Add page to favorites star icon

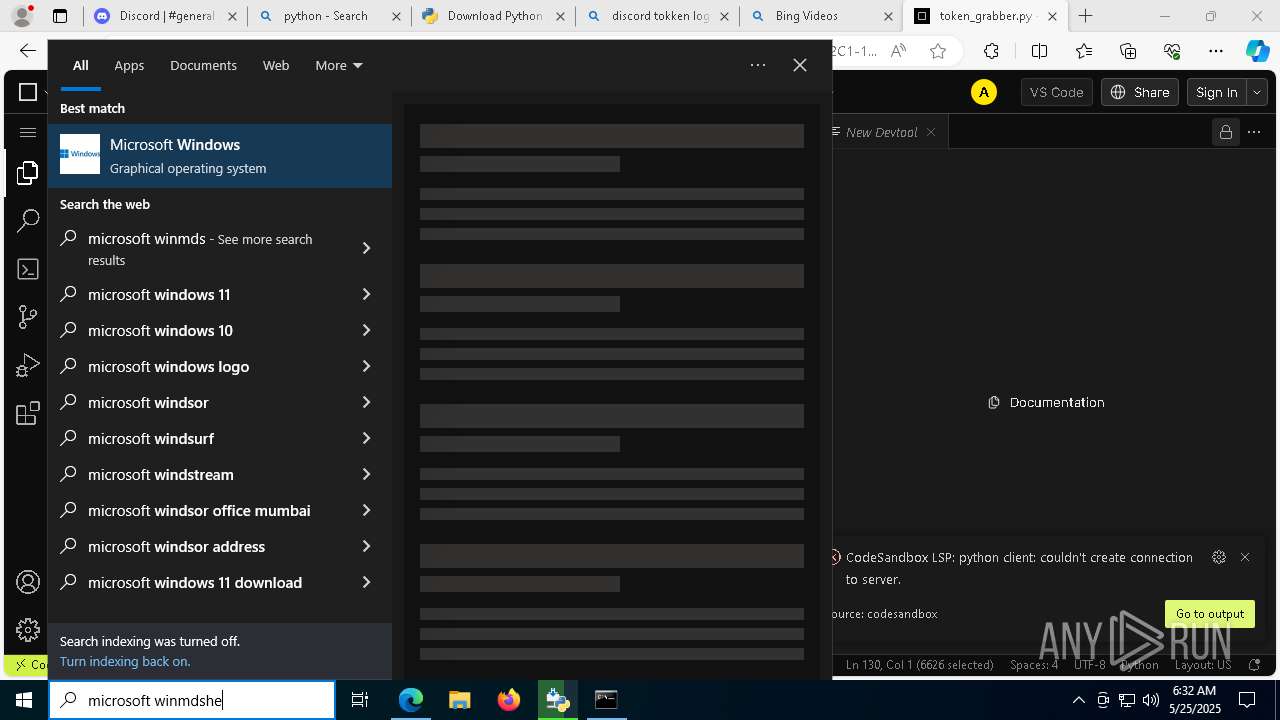[x=938, y=51]
